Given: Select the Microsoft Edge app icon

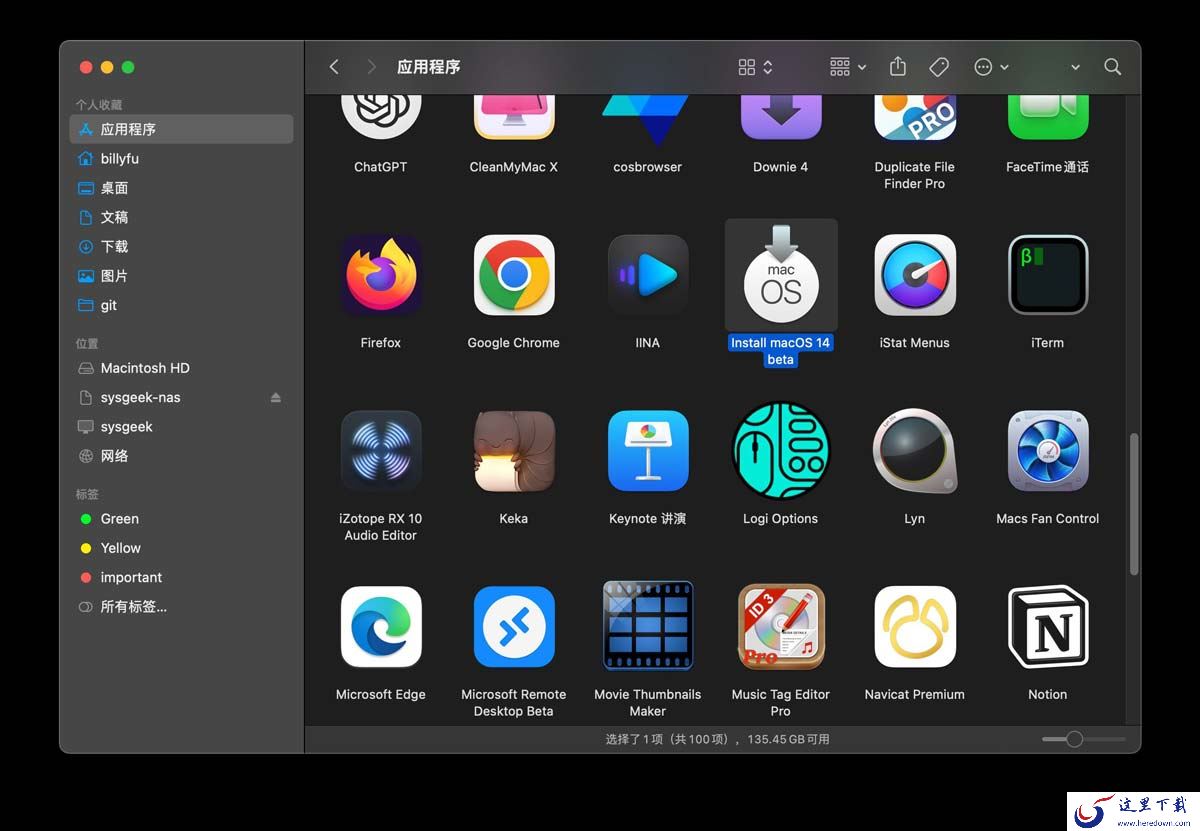Looking at the screenshot, I should coord(380,627).
